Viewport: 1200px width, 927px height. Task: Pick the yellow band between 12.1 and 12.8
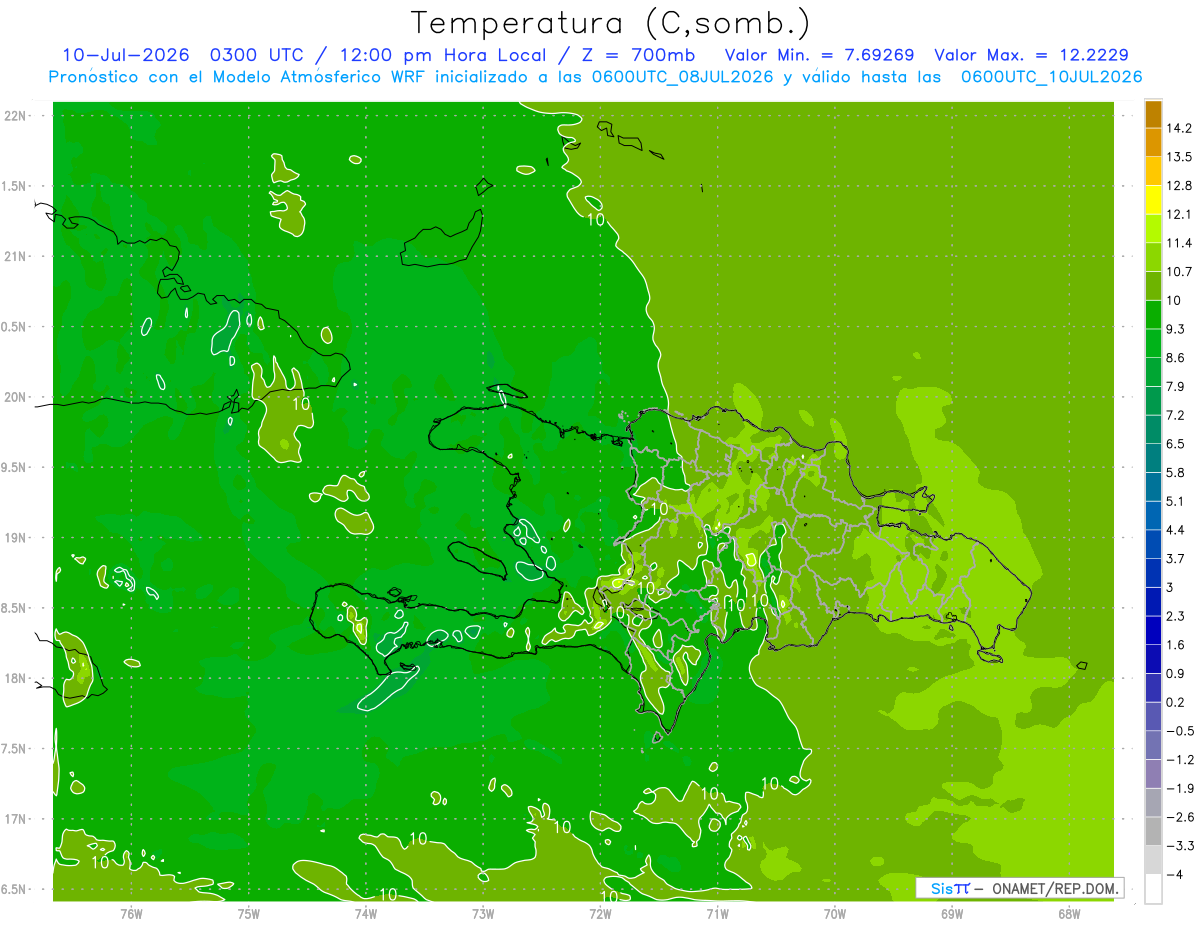pyautogui.click(x=1153, y=200)
